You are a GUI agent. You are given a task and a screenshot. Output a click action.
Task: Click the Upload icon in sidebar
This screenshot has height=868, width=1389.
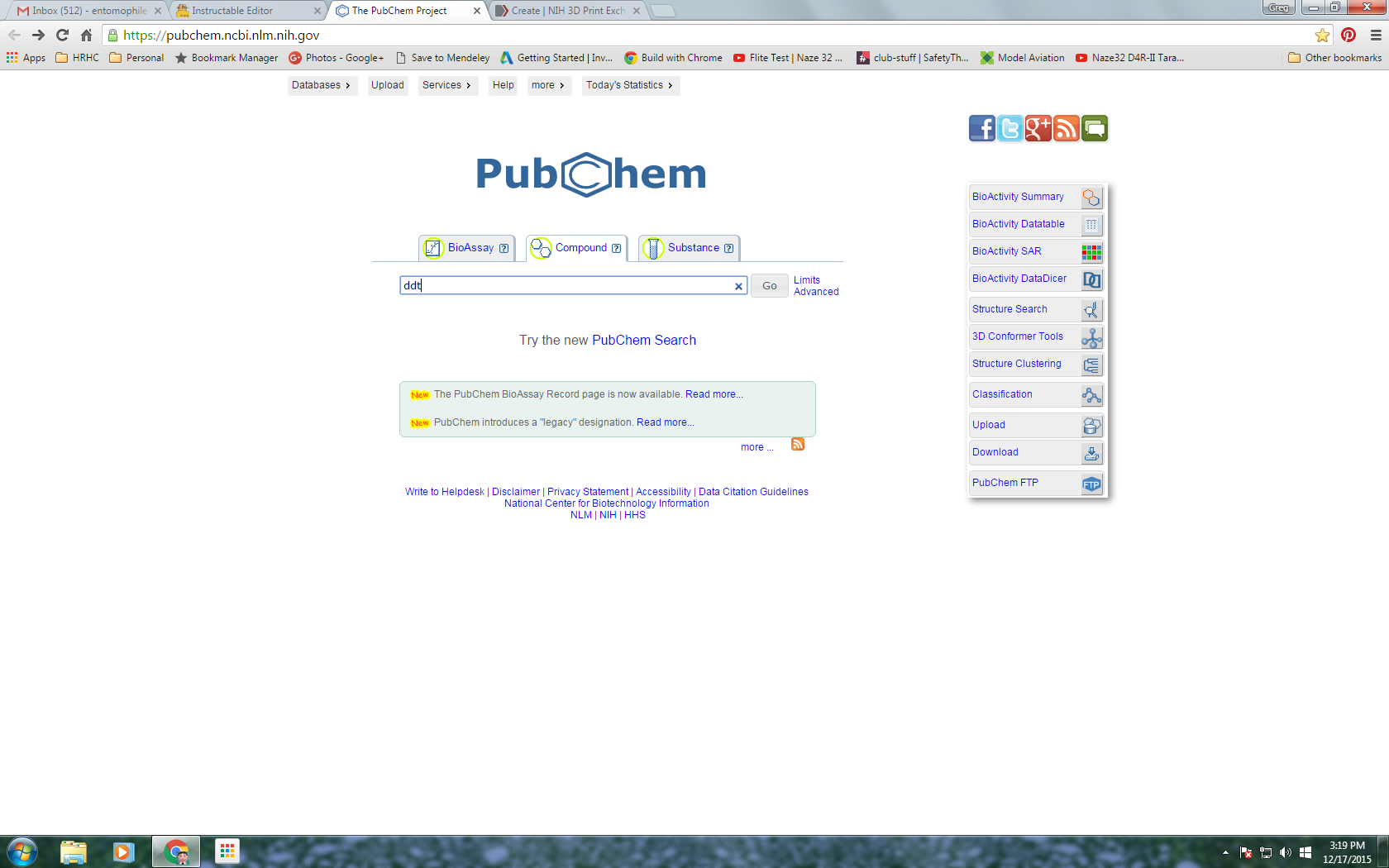tap(1091, 426)
